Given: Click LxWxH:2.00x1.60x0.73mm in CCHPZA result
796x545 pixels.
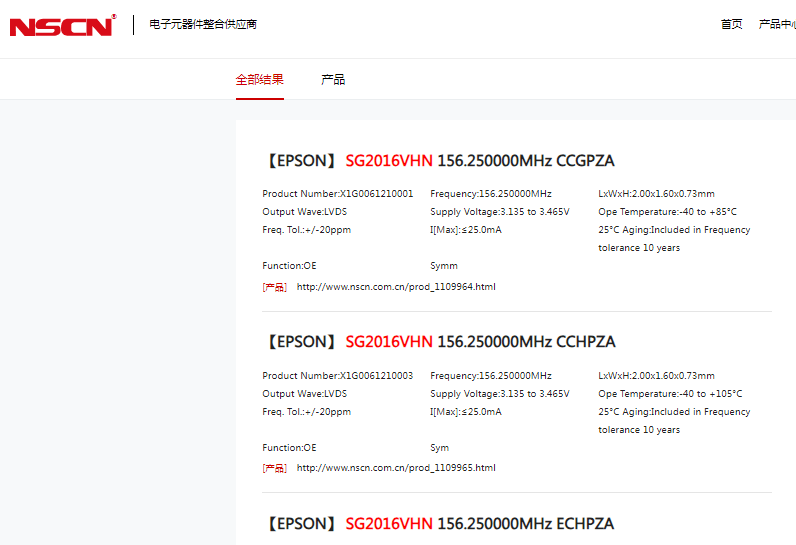Looking at the screenshot, I should (656, 376).
